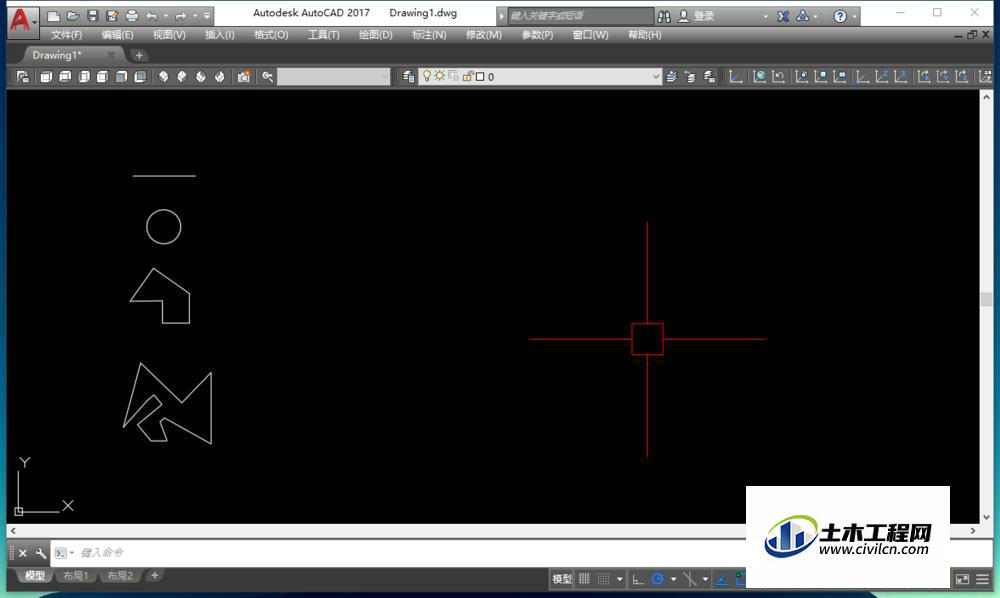Click Make Object's Layer Current icon
Screen dimensions: 1000x598
(x=671, y=77)
